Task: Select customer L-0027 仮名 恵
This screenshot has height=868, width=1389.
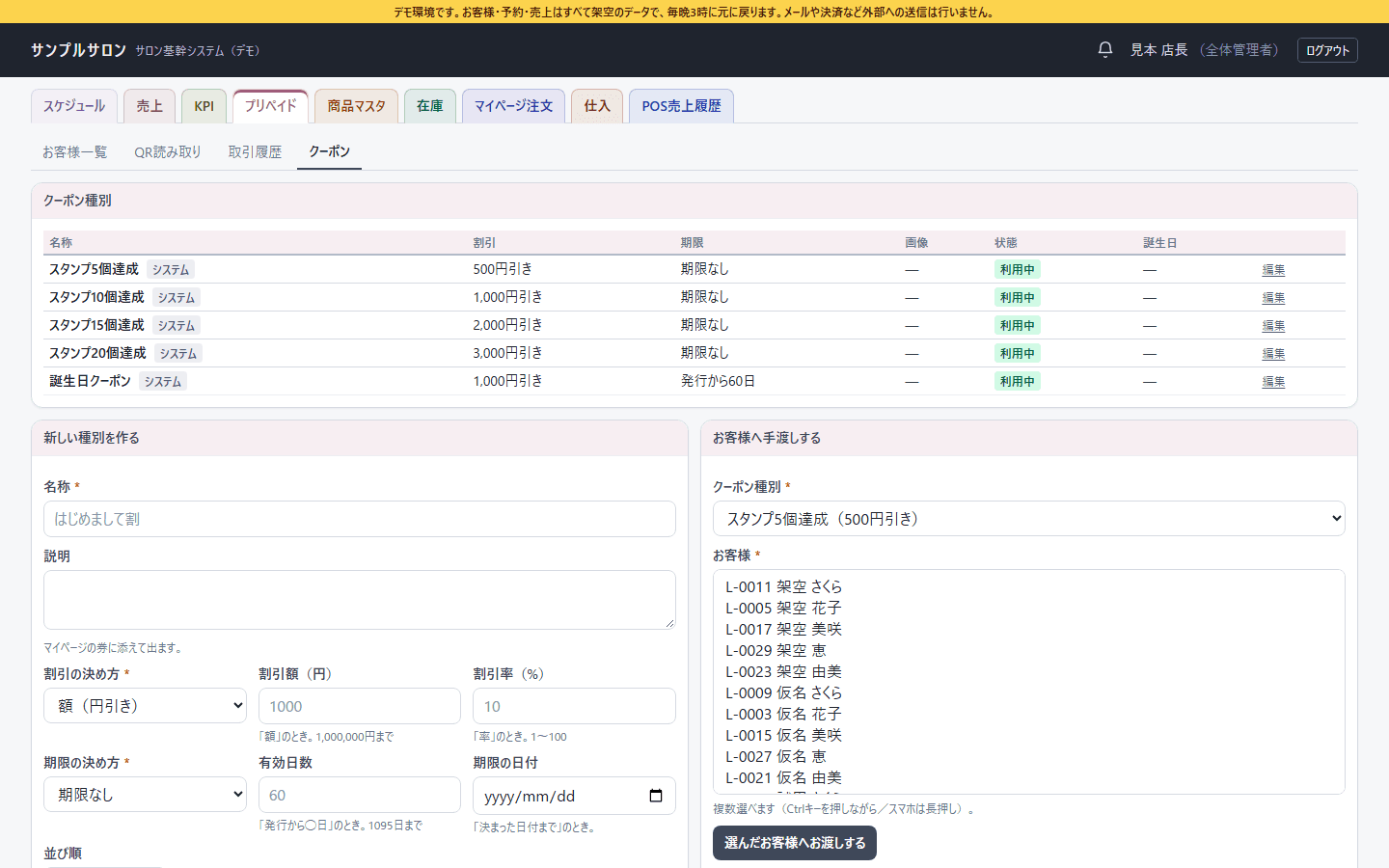Action: [x=1028, y=756]
